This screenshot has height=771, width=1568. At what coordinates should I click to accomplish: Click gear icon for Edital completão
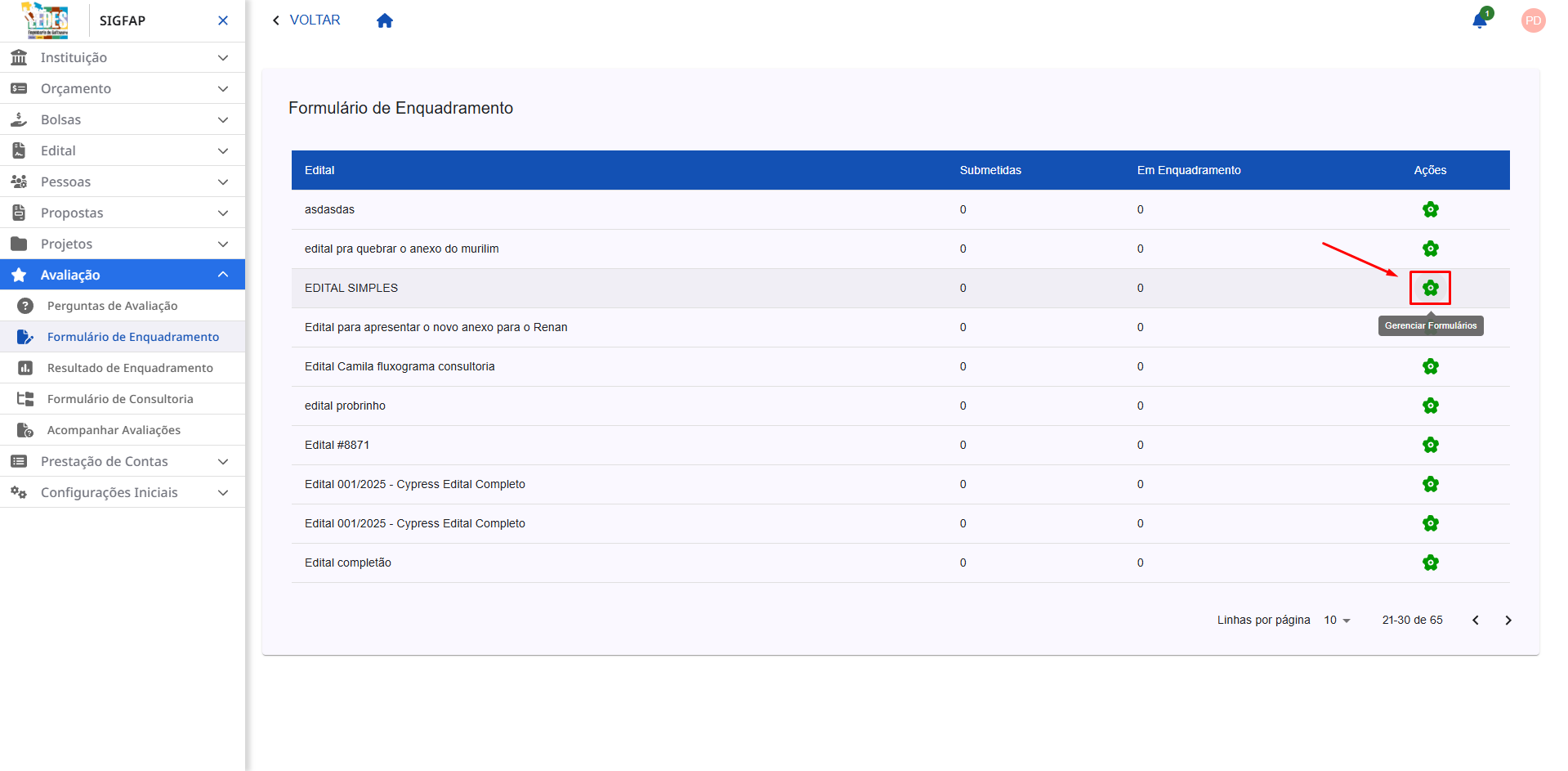[1430, 563]
